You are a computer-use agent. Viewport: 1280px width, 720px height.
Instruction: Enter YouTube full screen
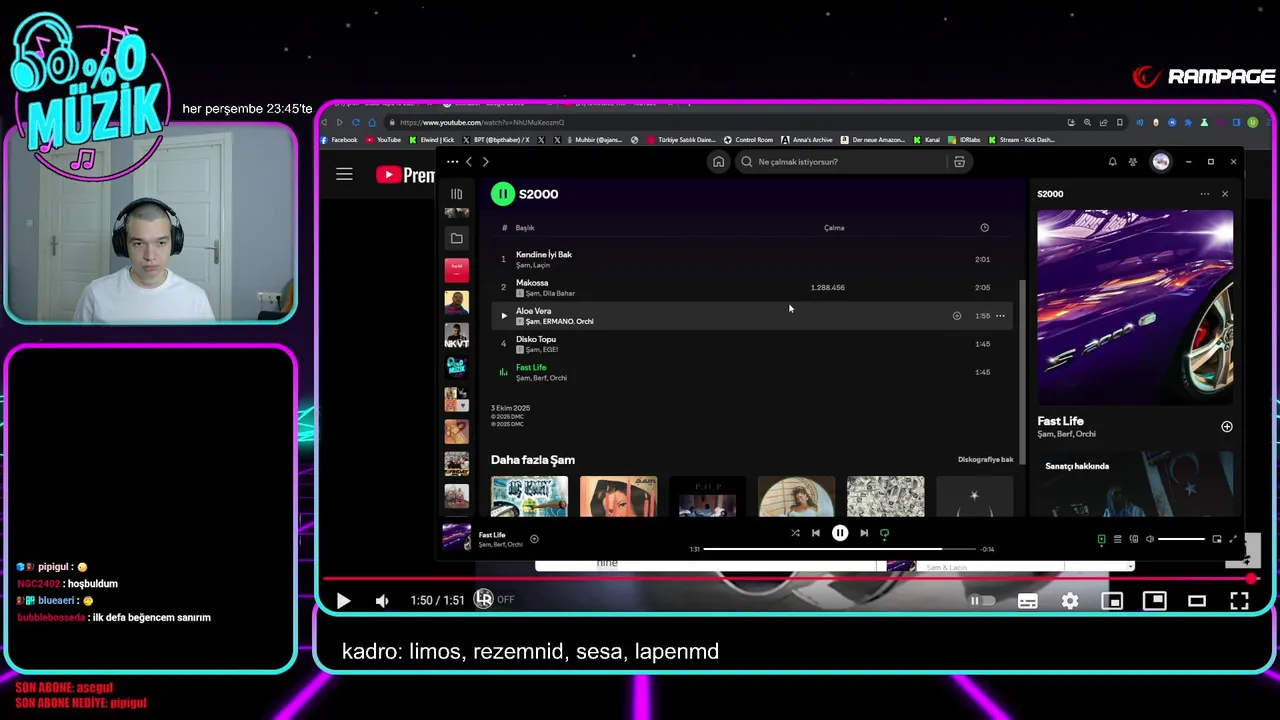point(1239,601)
